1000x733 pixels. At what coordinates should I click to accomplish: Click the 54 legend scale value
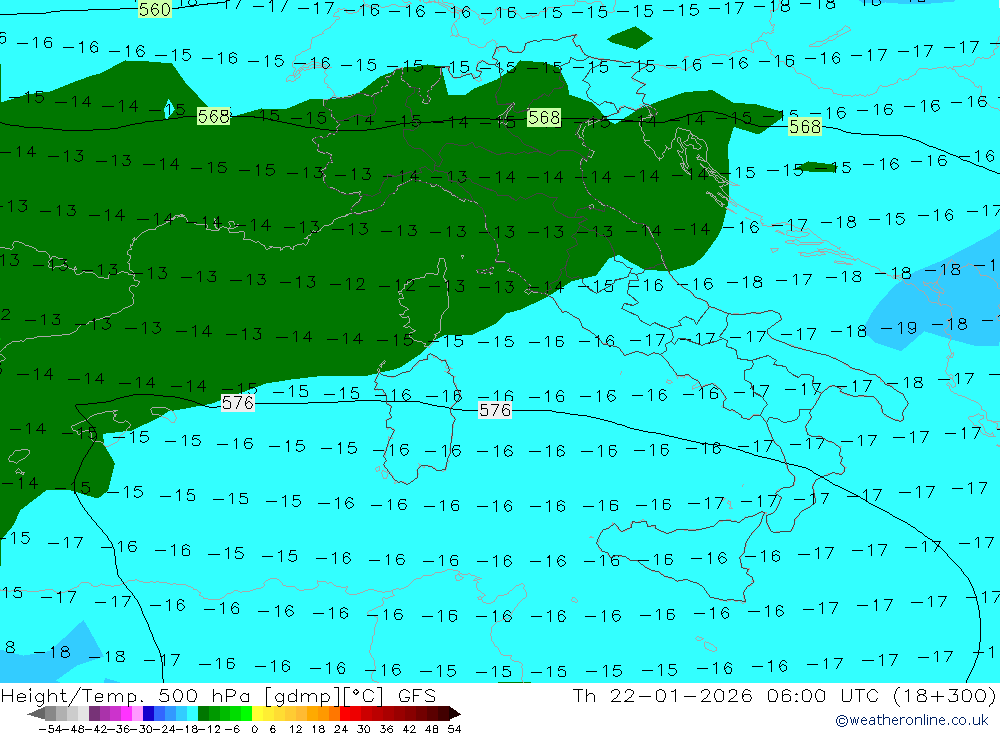click(454, 729)
